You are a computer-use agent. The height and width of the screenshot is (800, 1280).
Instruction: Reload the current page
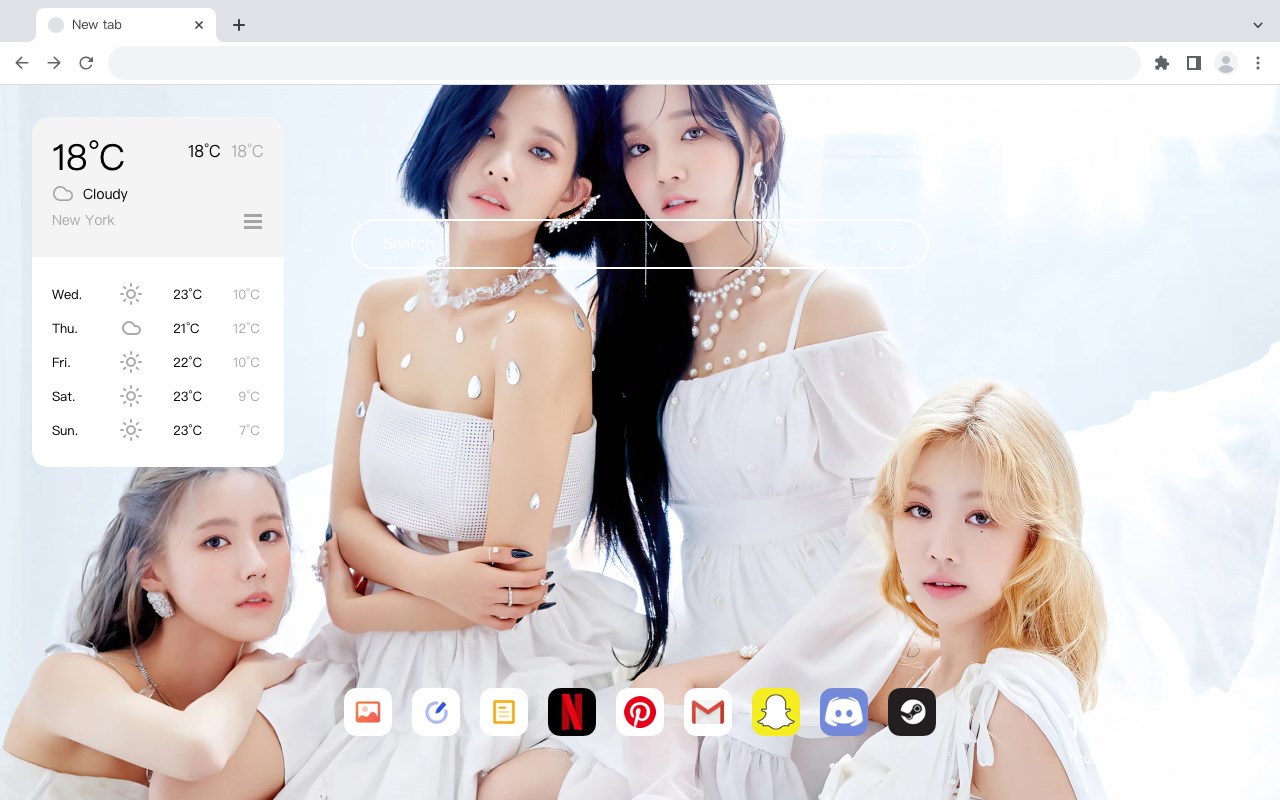(x=86, y=63)
